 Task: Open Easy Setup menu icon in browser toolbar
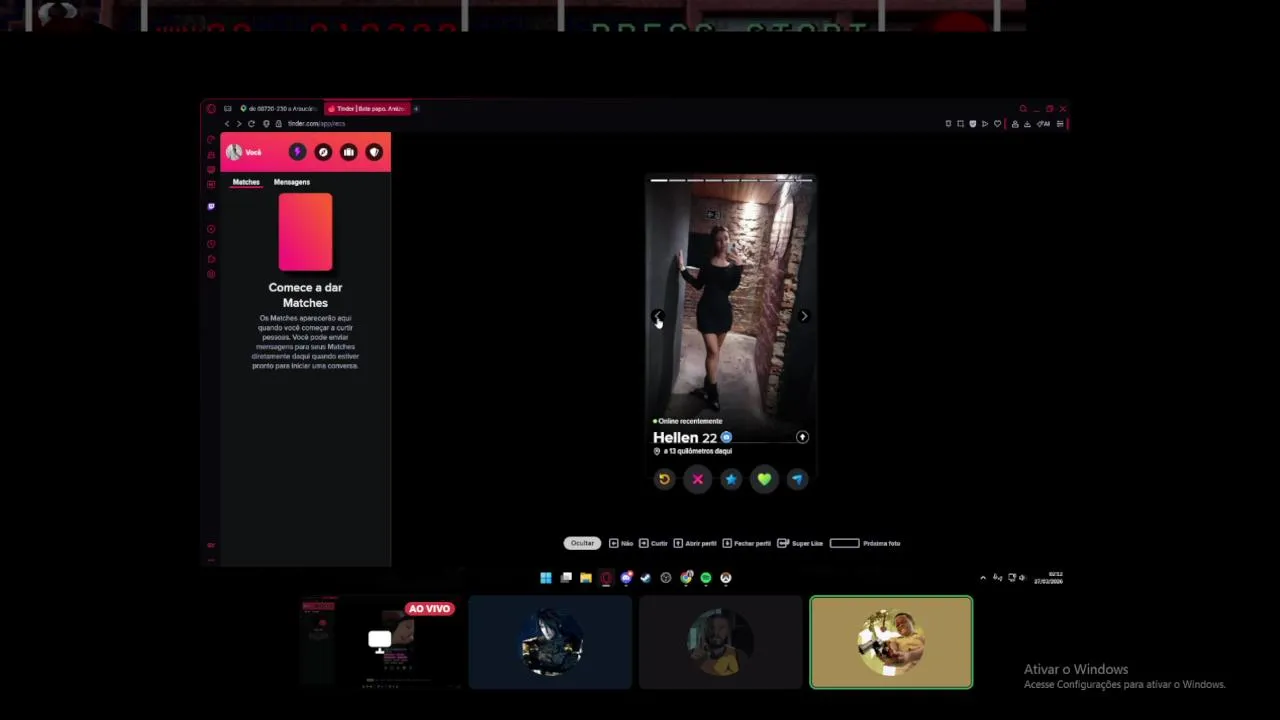1060,124
